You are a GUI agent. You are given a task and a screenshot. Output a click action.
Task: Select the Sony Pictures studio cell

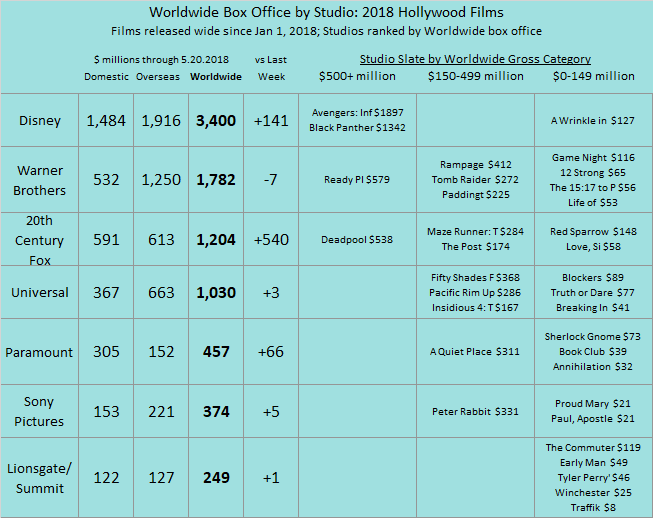point(39,411)
